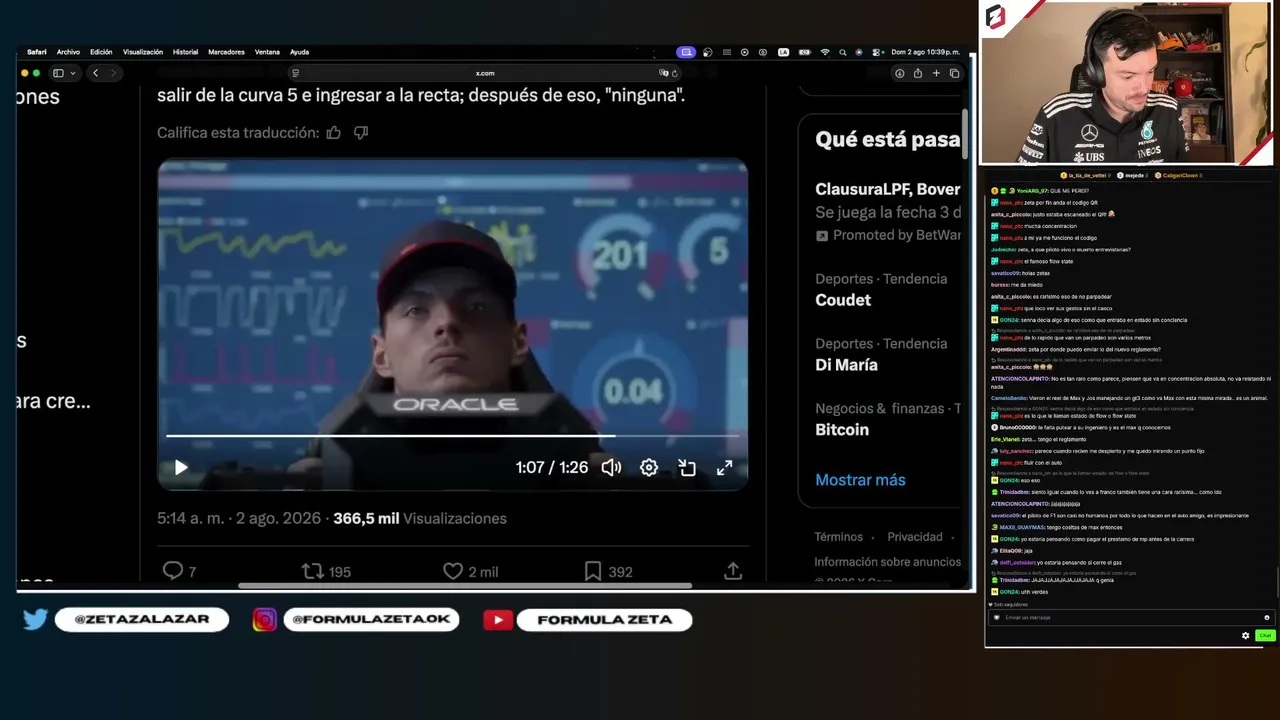1280x720 pixels.
Task: Like the post with 2 mil likes
Action: [470, 571]
